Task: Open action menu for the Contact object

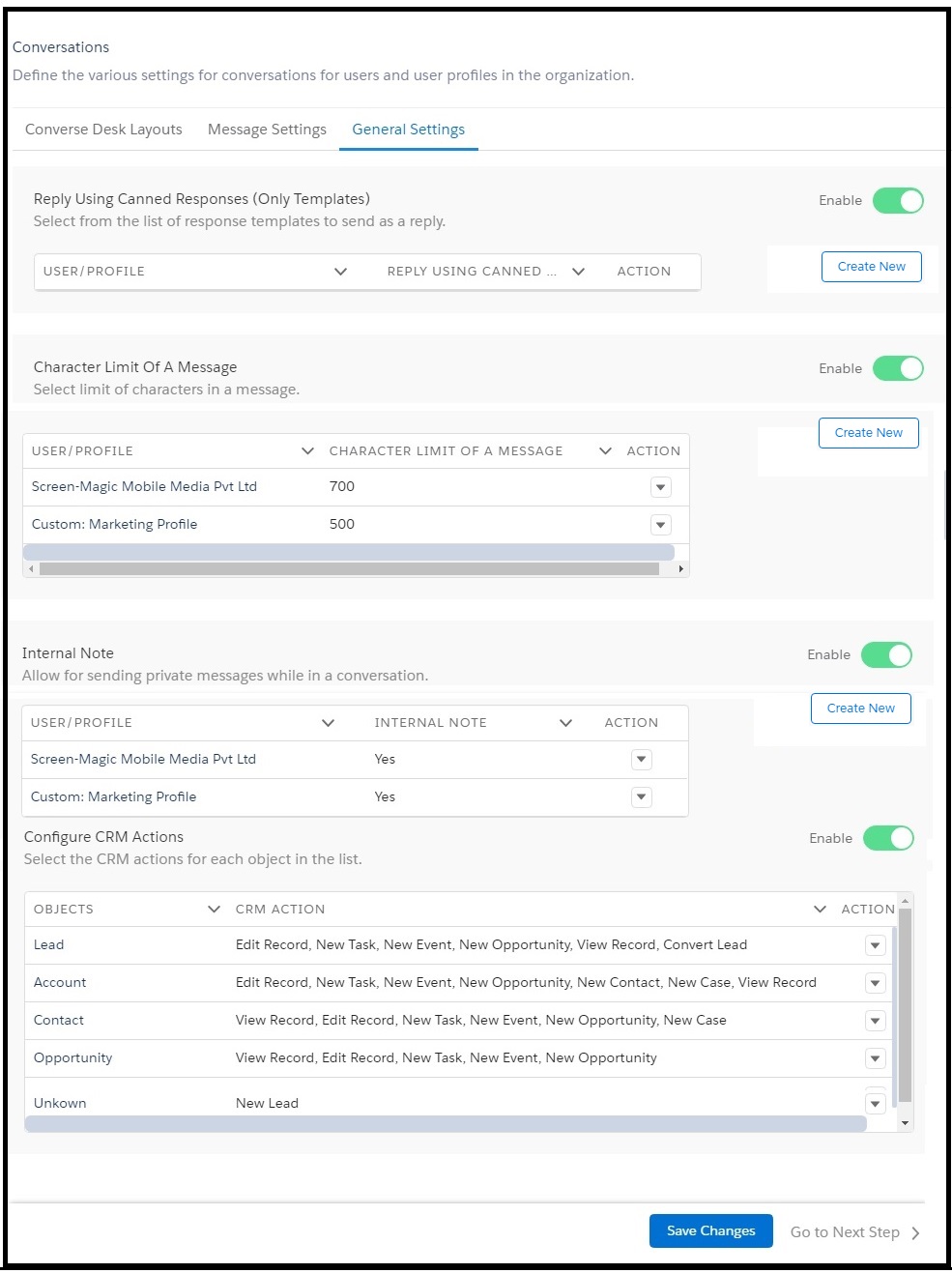Action: tap(875, 1020)
